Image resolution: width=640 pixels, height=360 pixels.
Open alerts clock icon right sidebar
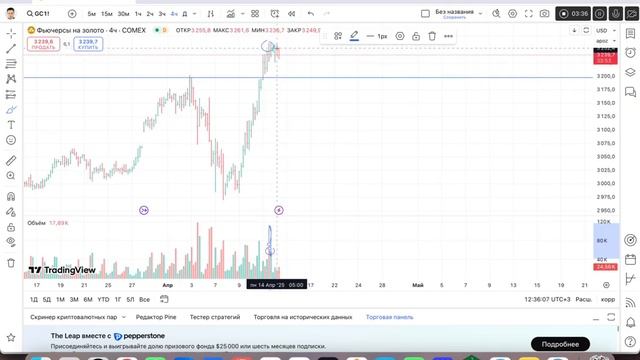tap(630, 53)
